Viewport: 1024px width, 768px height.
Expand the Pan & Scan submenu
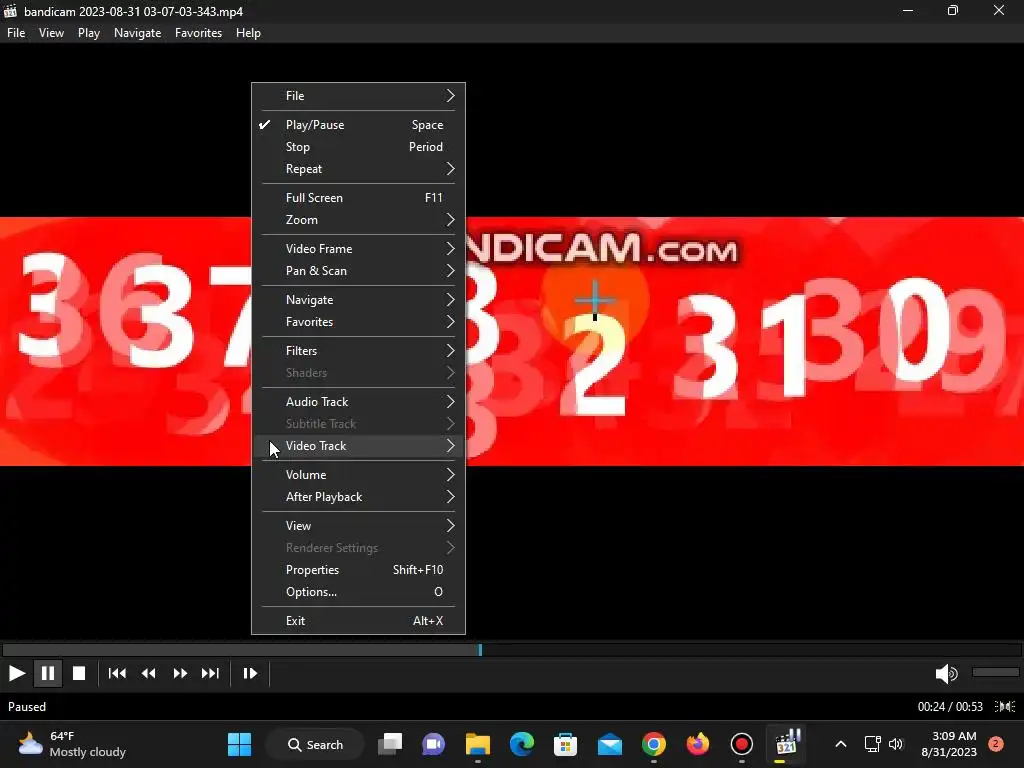[x=359, y=271]
